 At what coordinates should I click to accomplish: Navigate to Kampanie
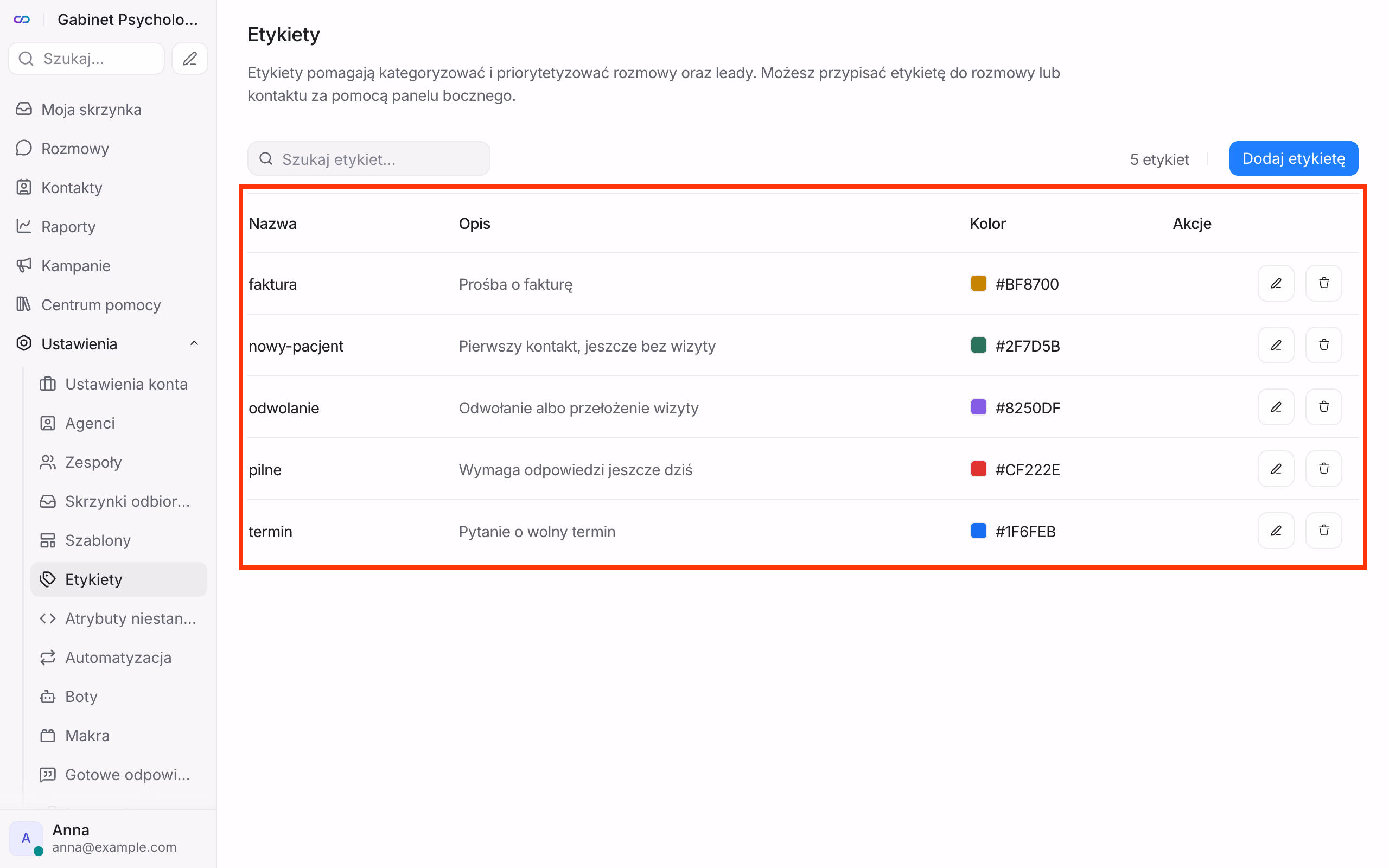click(x=109, y=266)
